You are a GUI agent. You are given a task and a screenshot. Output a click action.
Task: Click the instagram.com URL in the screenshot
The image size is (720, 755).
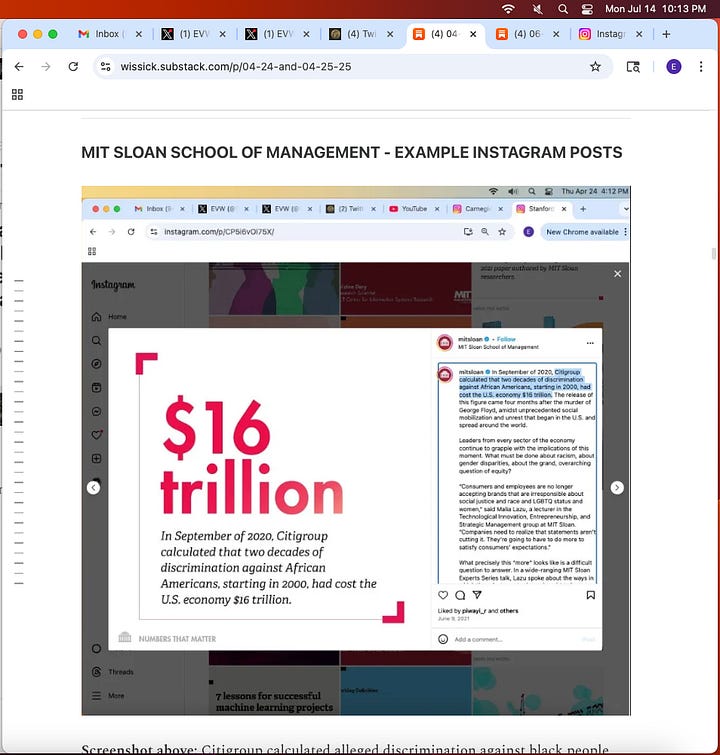(x=219, y=232)
